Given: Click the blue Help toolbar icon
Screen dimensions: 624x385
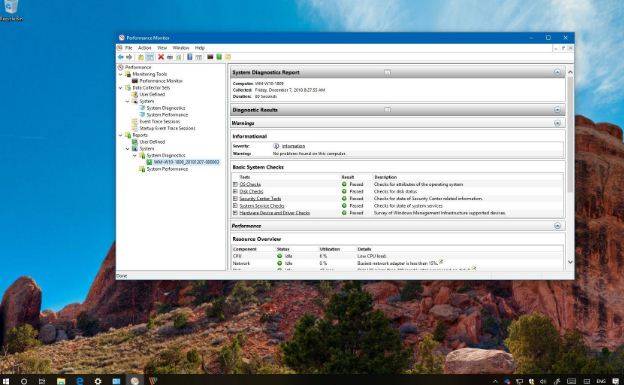Looking at the screenshot, I should [190, 57].
